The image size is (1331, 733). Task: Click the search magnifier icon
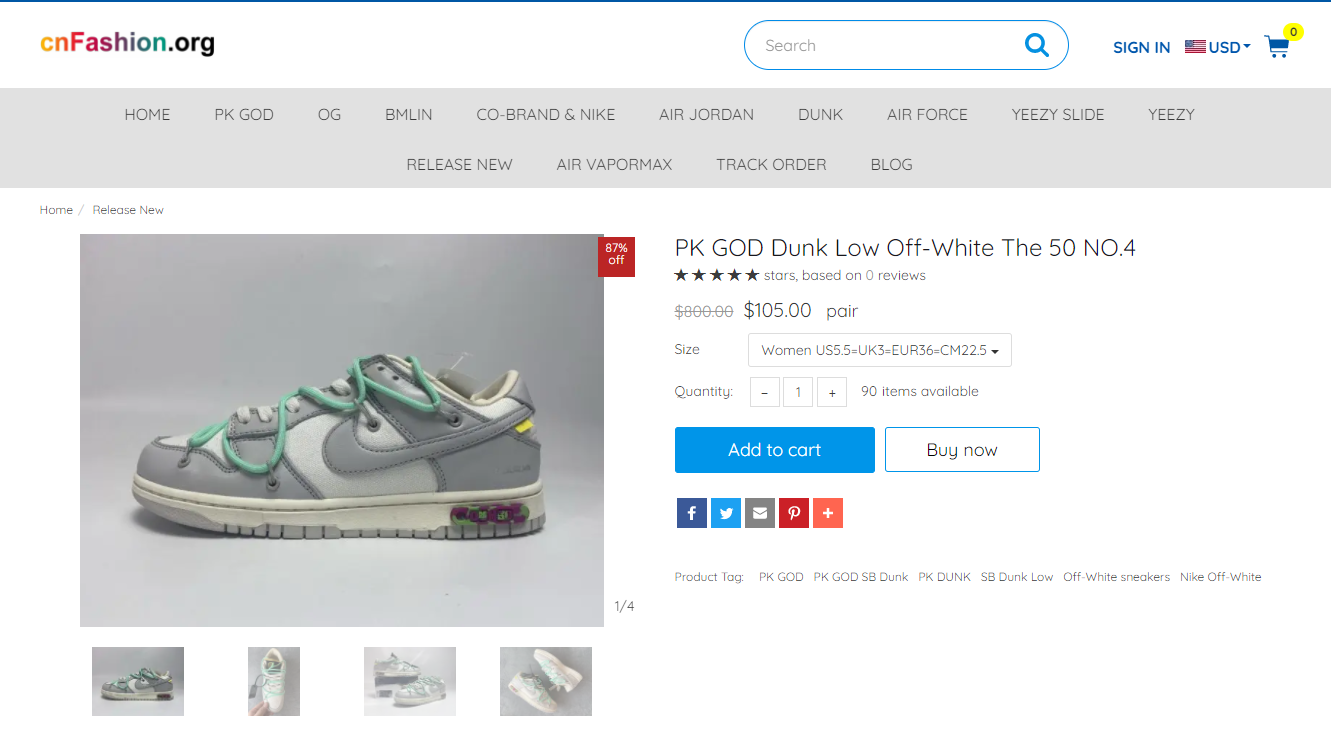[1037, 45]
